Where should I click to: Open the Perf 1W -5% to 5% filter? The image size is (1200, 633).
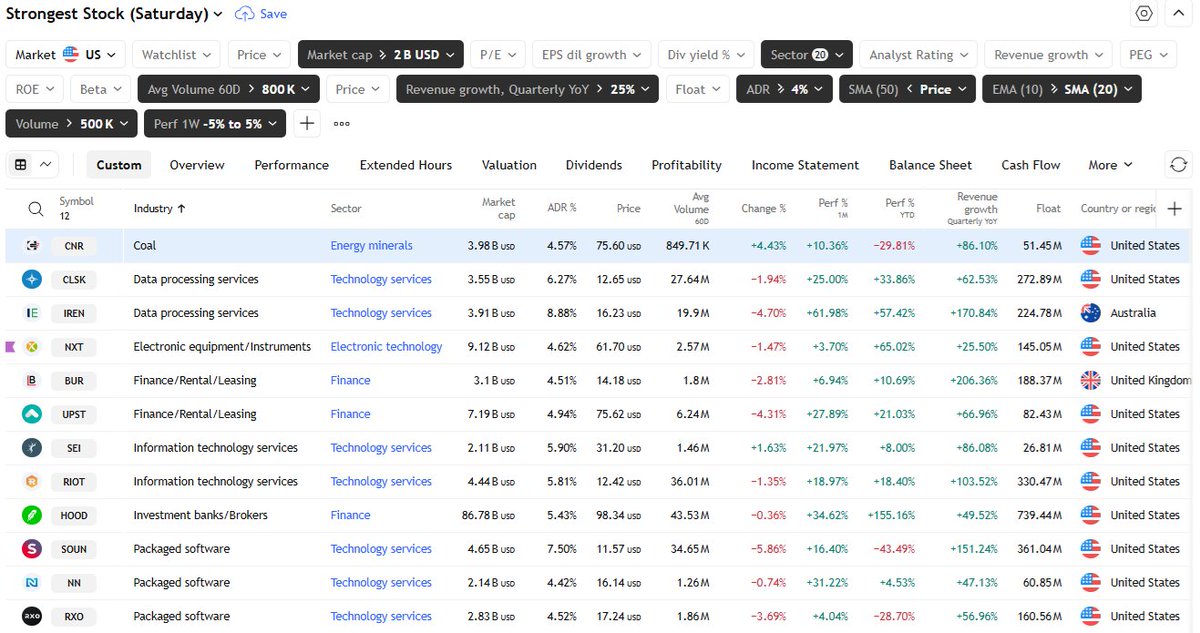(216, 124)
